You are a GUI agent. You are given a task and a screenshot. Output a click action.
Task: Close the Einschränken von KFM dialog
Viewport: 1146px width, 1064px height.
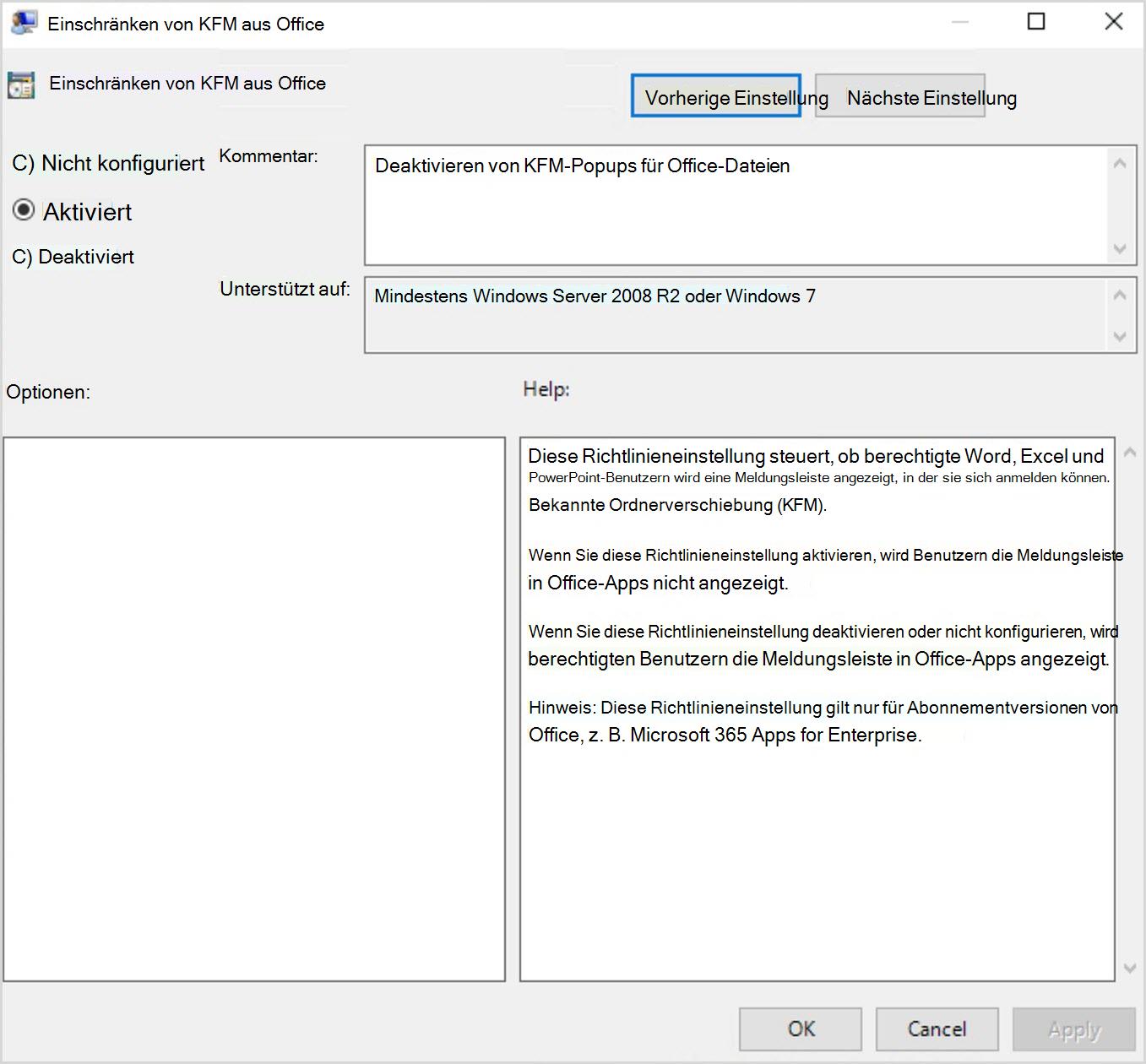[1114, 22]
